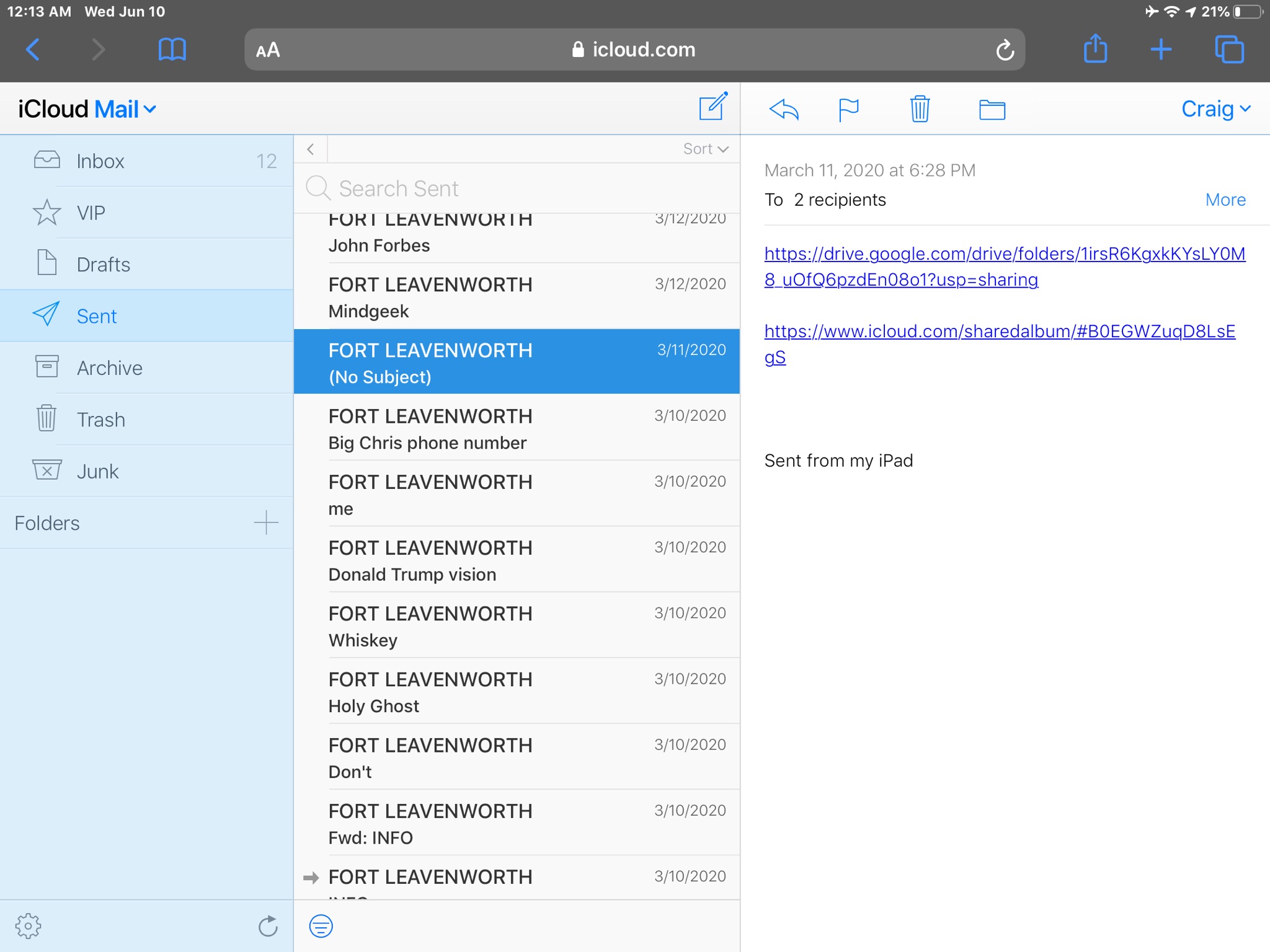Select the Sent mailbox

146,316
